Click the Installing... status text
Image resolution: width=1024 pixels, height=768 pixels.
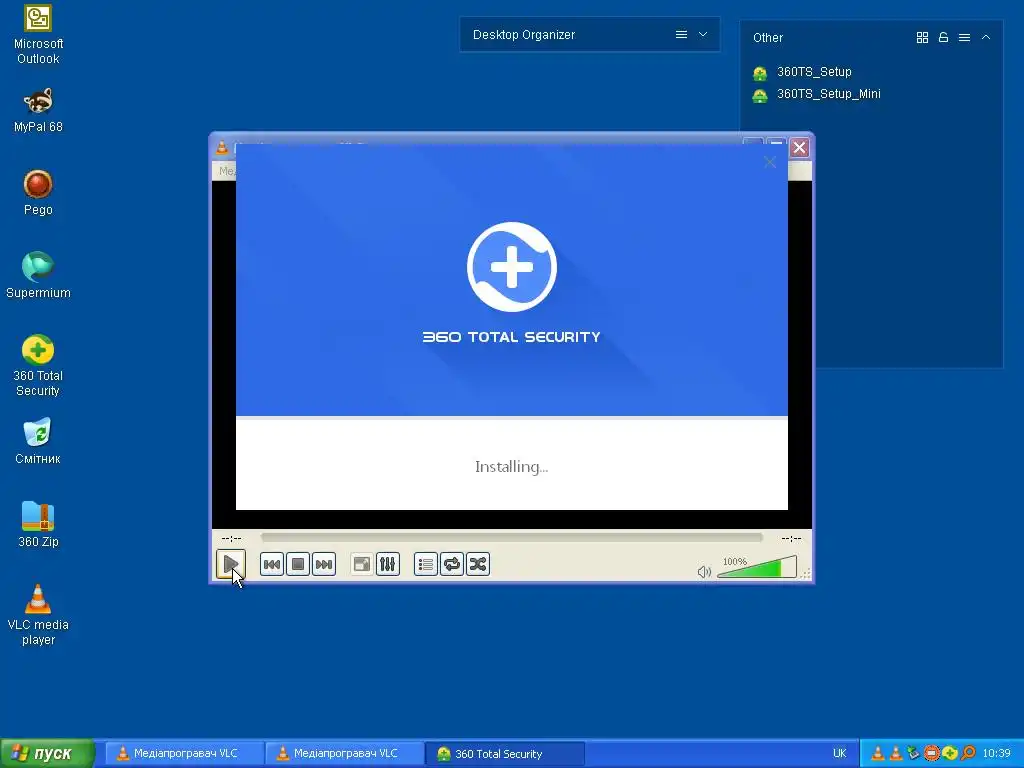point(511,467)
